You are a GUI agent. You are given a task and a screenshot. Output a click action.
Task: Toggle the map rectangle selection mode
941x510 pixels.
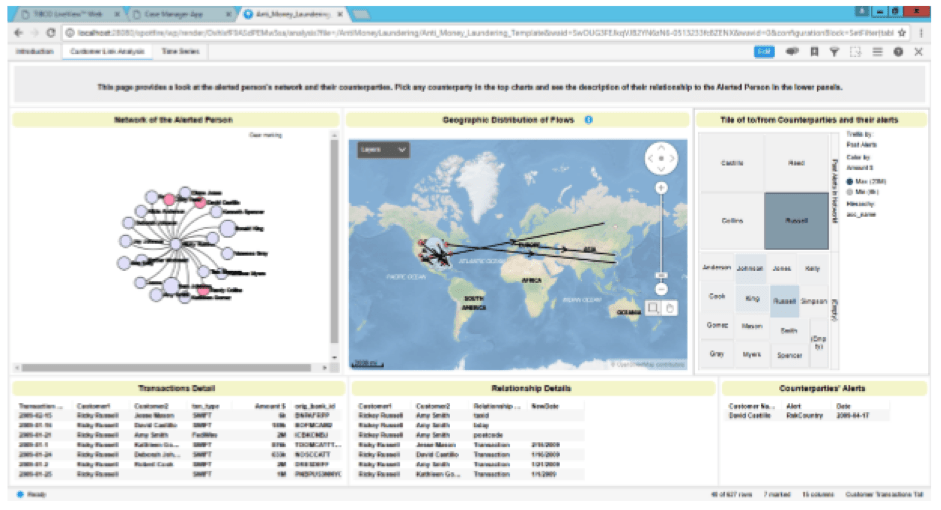653,308
